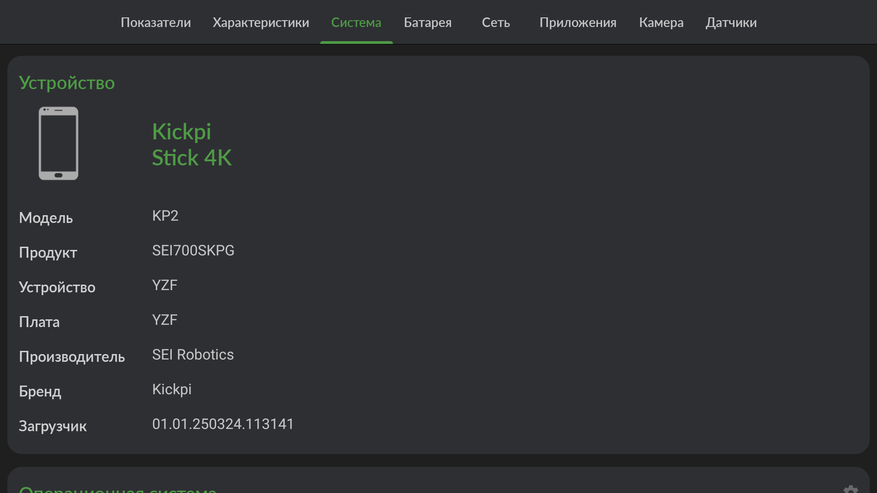Open the Датчики tab
This screenshot has height=493, width=877.
[x=731, y=22]
